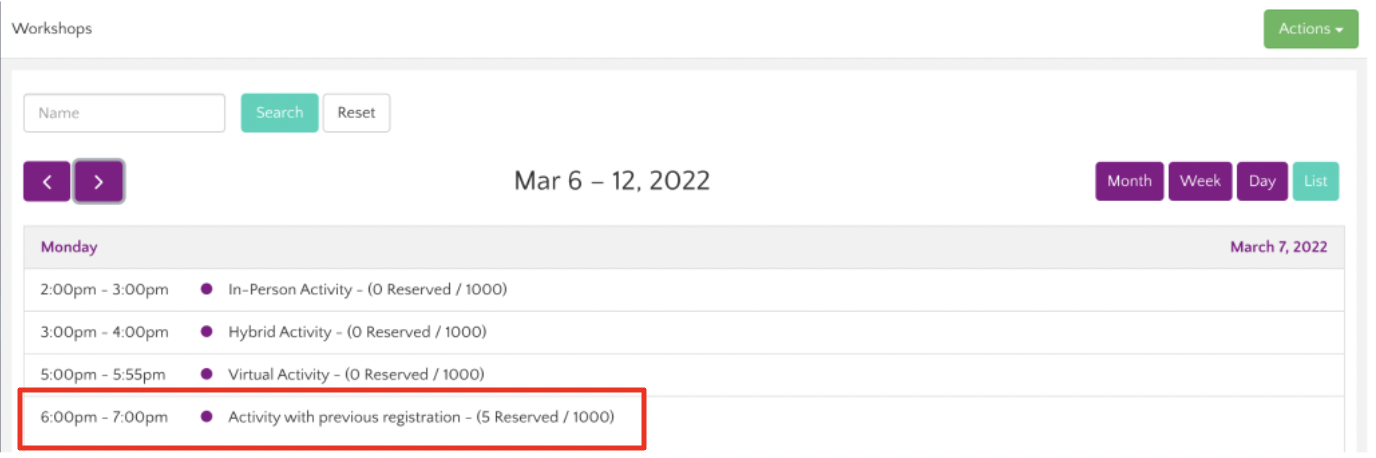The width and height of the screenshot is (1376, 458).
Task: Click the Monday day header
Action: click(69, 247)
